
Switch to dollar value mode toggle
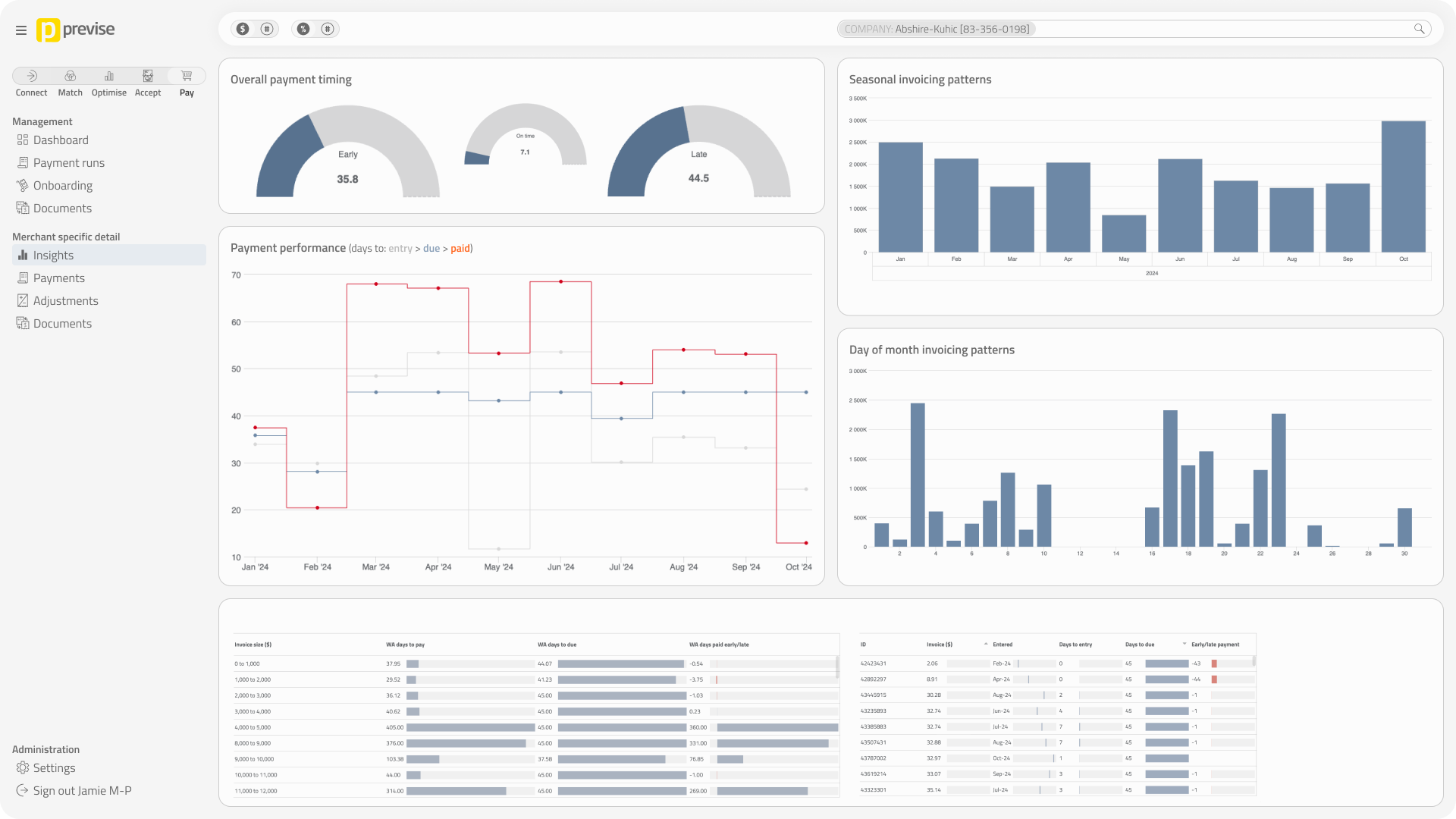(243, 29)
